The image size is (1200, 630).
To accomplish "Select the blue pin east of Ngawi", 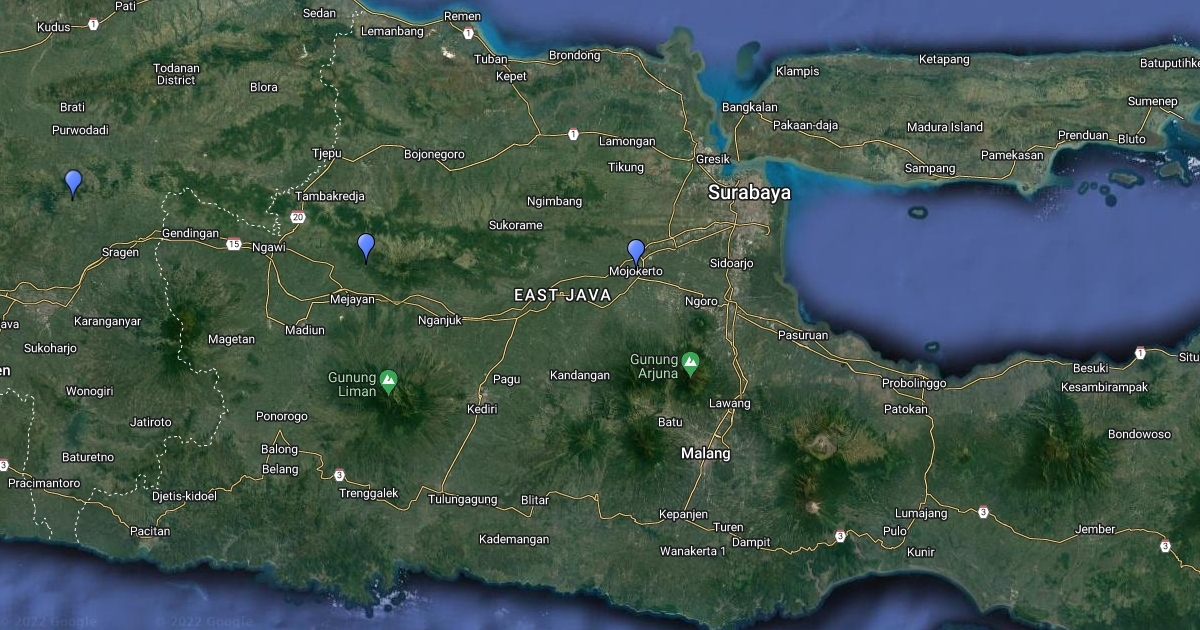I will pos(366,246).
